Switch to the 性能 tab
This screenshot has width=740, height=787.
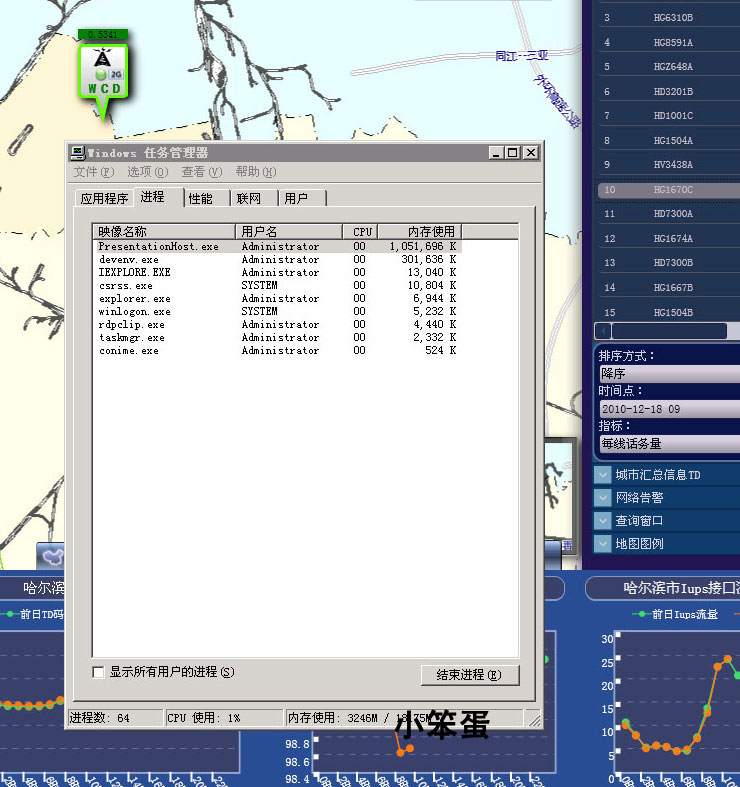pyautogui.click(x=207, y=198)
